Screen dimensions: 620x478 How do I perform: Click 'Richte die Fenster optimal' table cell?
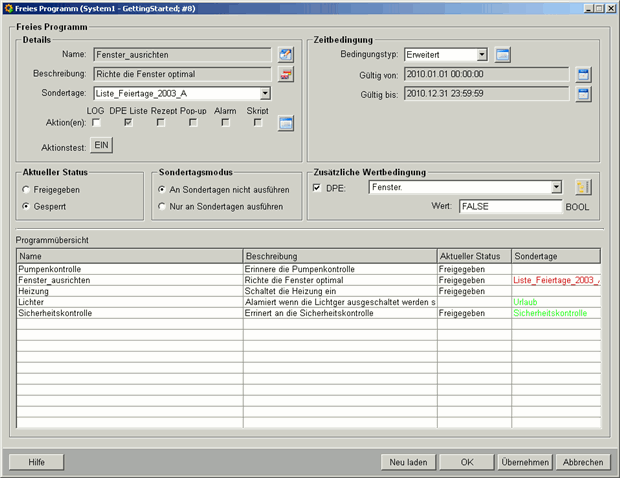[x=340, y=280]
